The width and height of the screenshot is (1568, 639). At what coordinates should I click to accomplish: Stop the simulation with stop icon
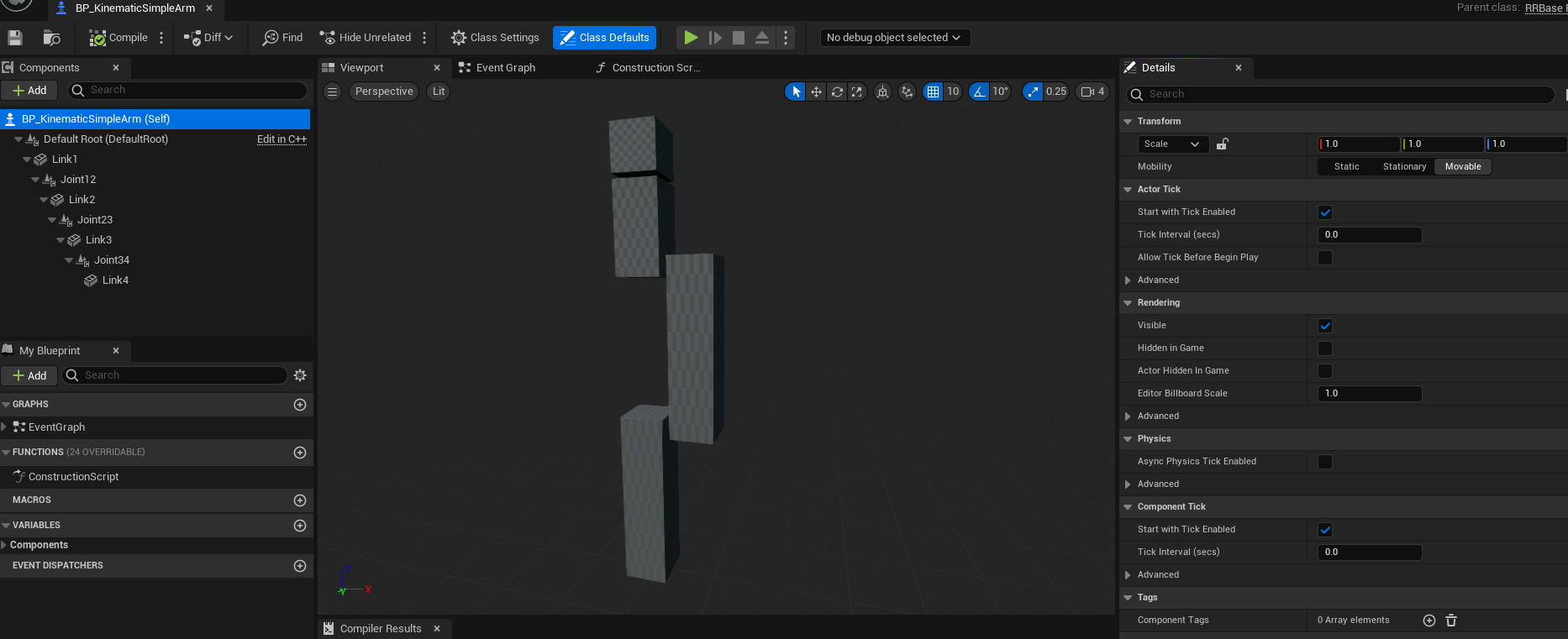739,38
